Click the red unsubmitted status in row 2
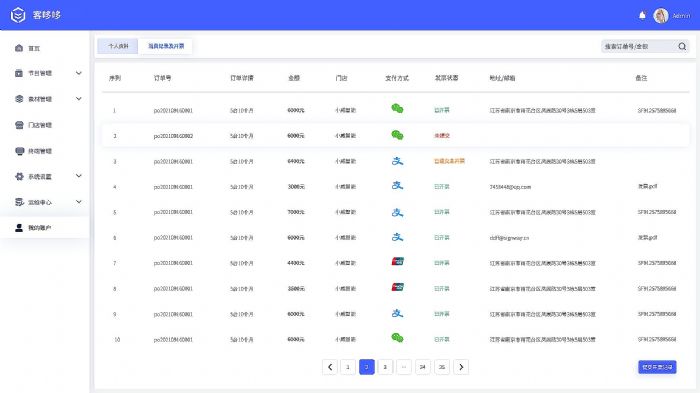This screenshot has width=700, height=393. [442, 136]
